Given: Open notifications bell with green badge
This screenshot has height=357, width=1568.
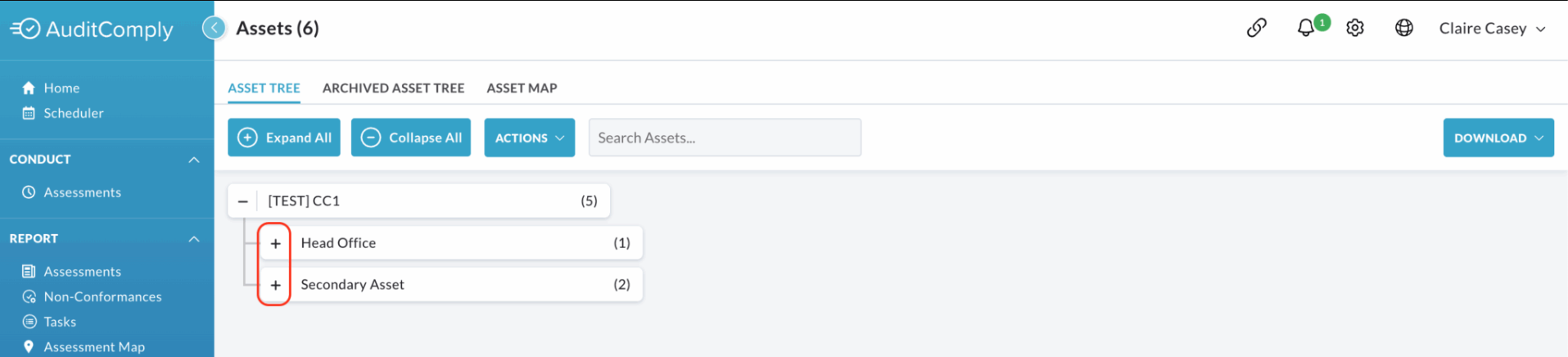Looking at the screenshot, I should tap(1307, 28).
